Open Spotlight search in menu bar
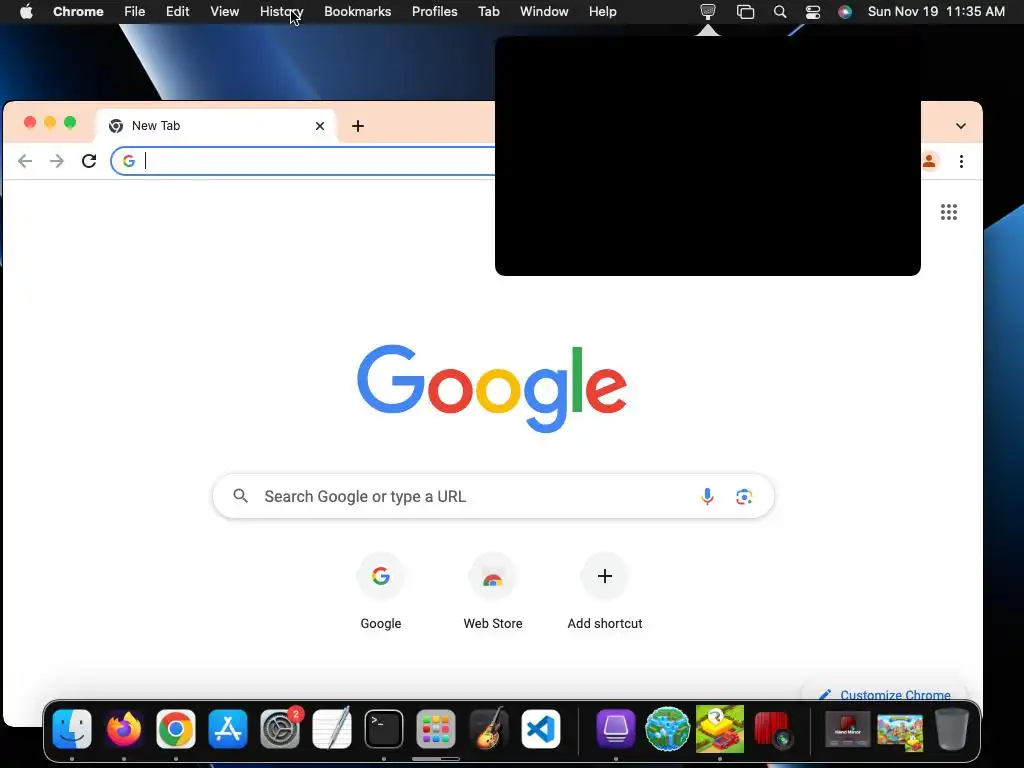 pyautogui.click(x=780, y=12)
